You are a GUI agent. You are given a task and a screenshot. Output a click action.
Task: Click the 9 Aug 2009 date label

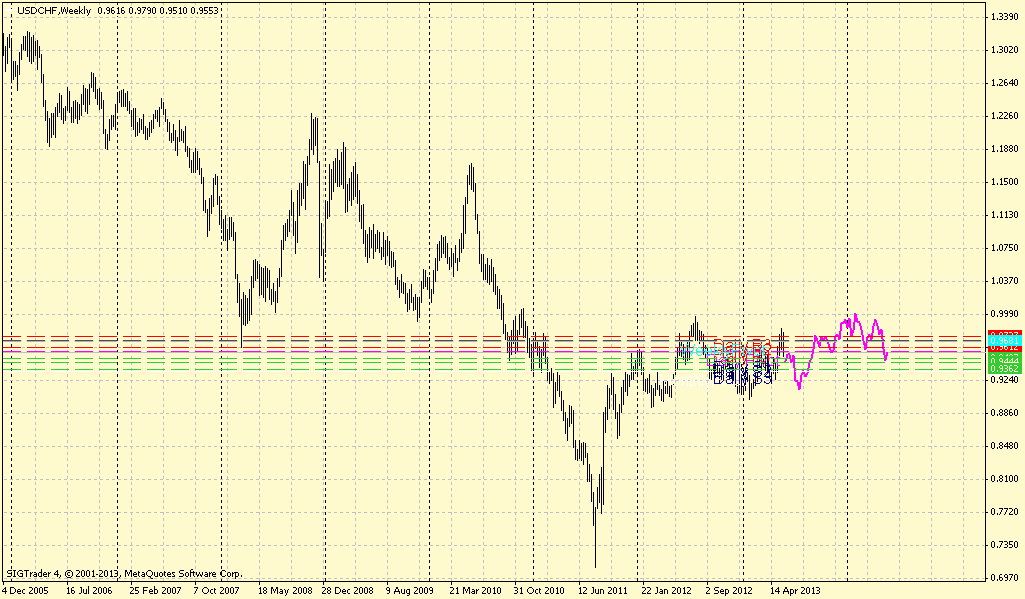[410, 590]
